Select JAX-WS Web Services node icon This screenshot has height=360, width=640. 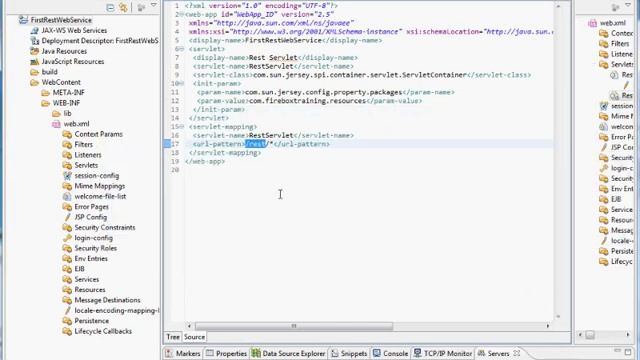(x=35, y=31)
